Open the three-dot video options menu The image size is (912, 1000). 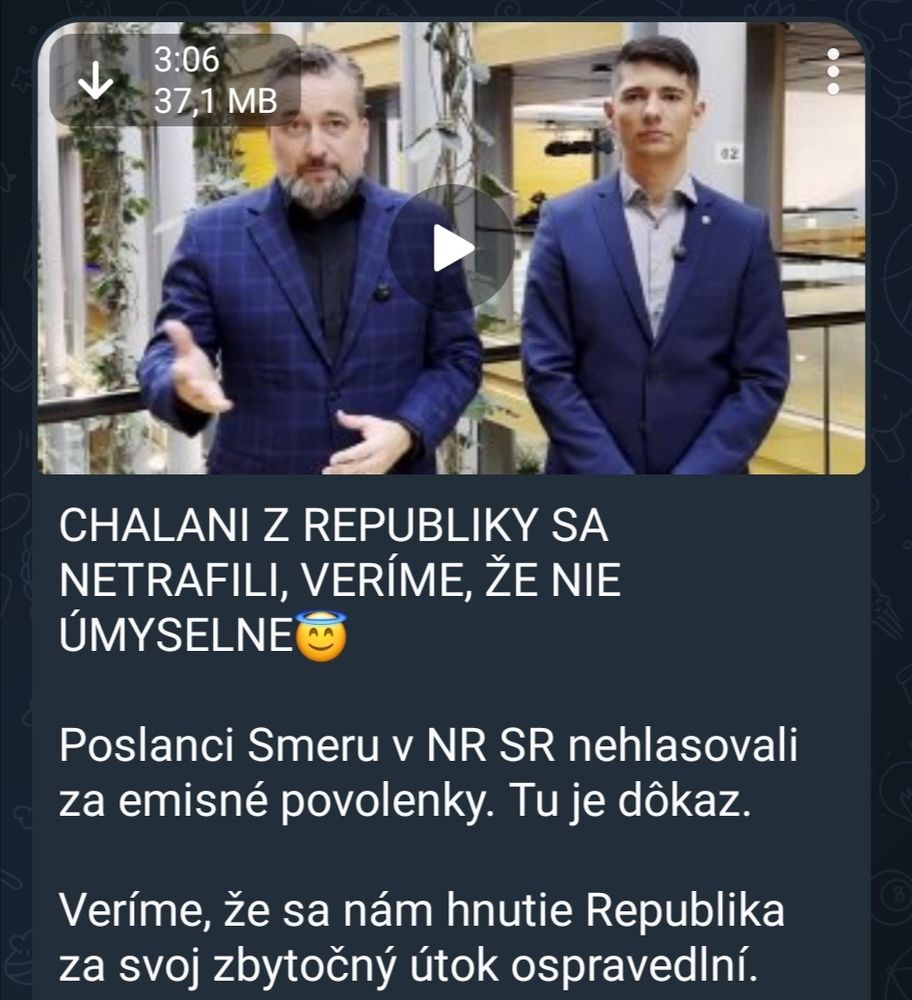[833, 71]
